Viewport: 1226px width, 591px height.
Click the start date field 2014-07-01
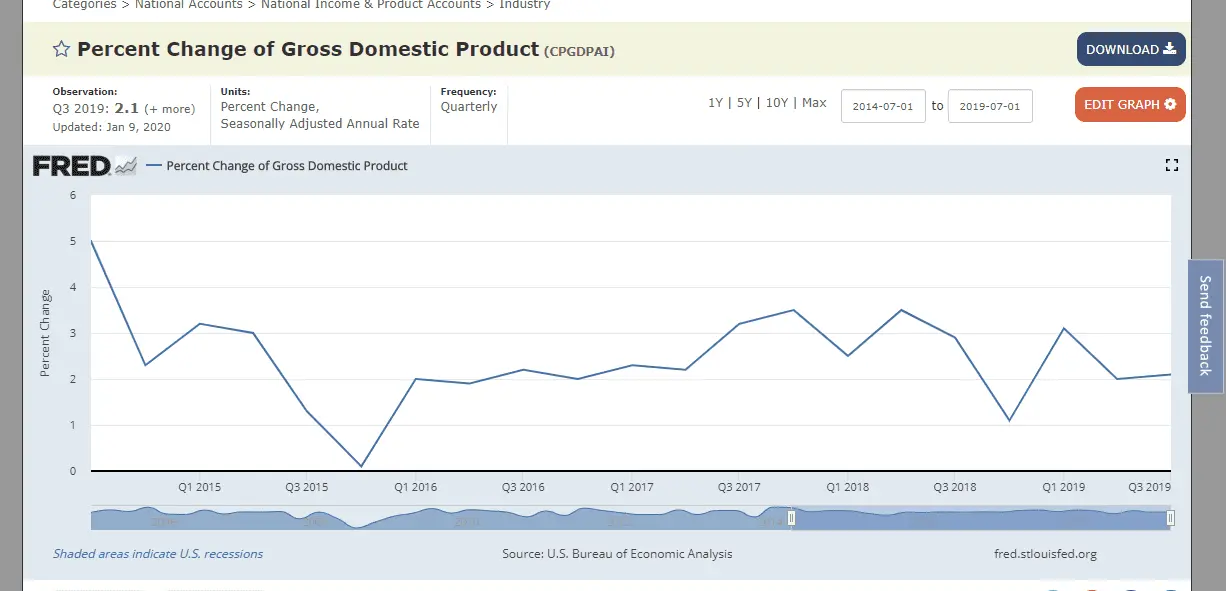883,106
